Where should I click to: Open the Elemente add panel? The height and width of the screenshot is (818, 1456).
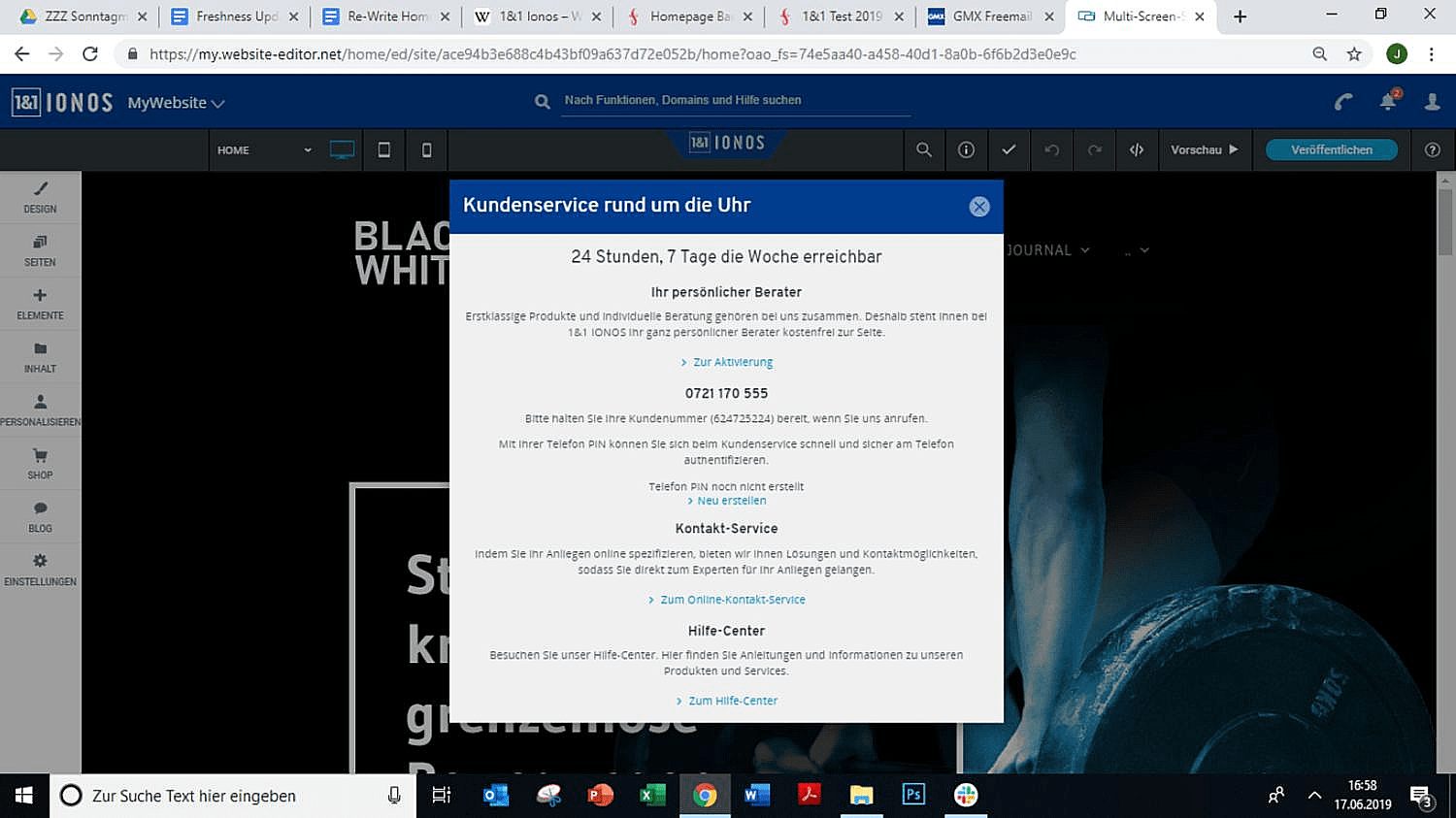point(40,304)
